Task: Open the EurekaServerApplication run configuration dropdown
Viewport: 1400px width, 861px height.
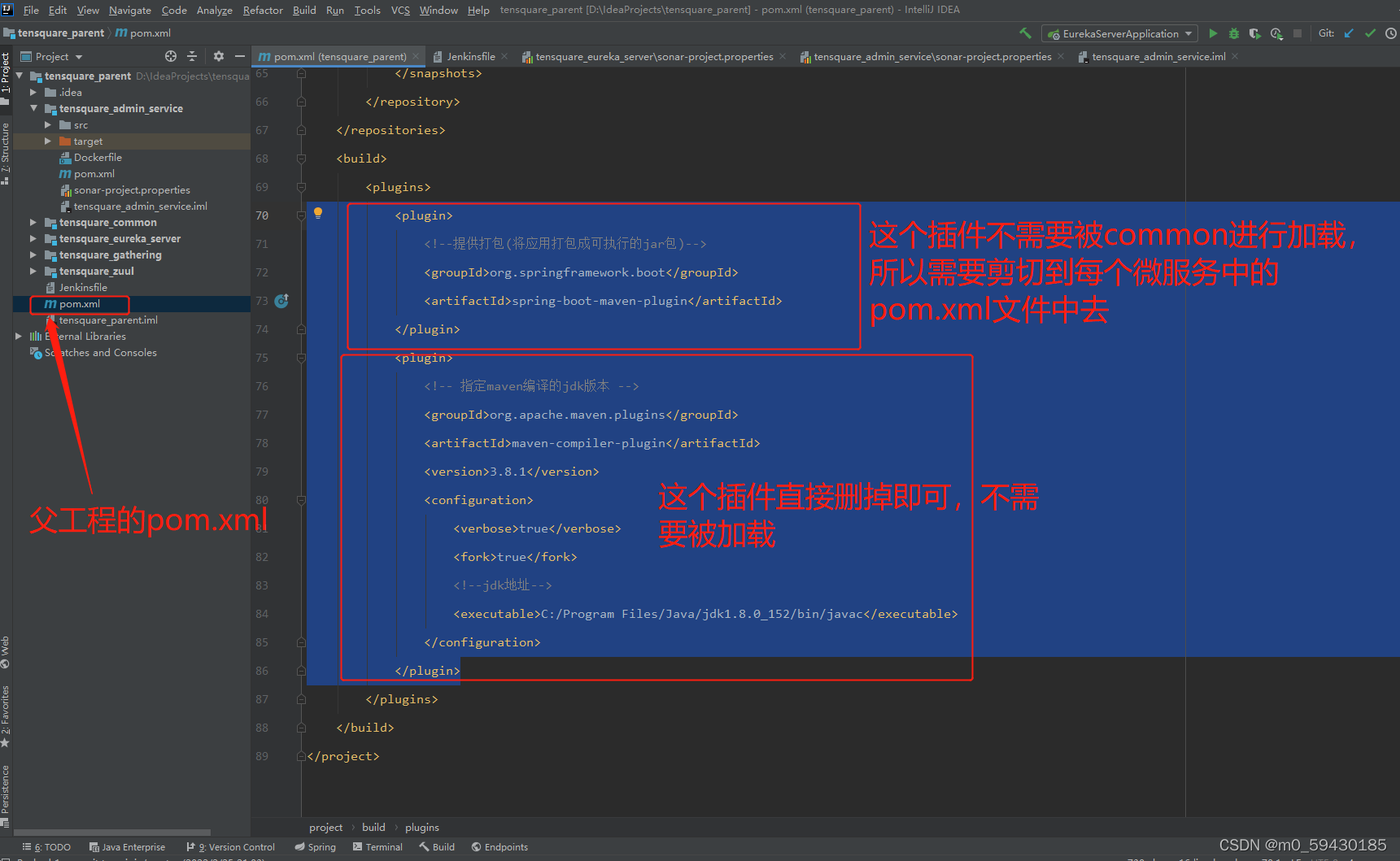Action: point(1119,33)
